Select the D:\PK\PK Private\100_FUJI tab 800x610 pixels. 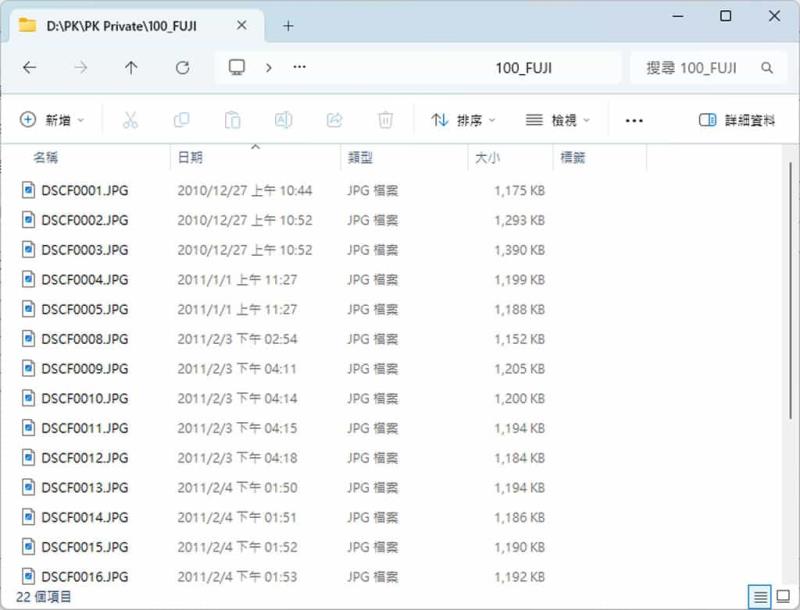(136, 26)
